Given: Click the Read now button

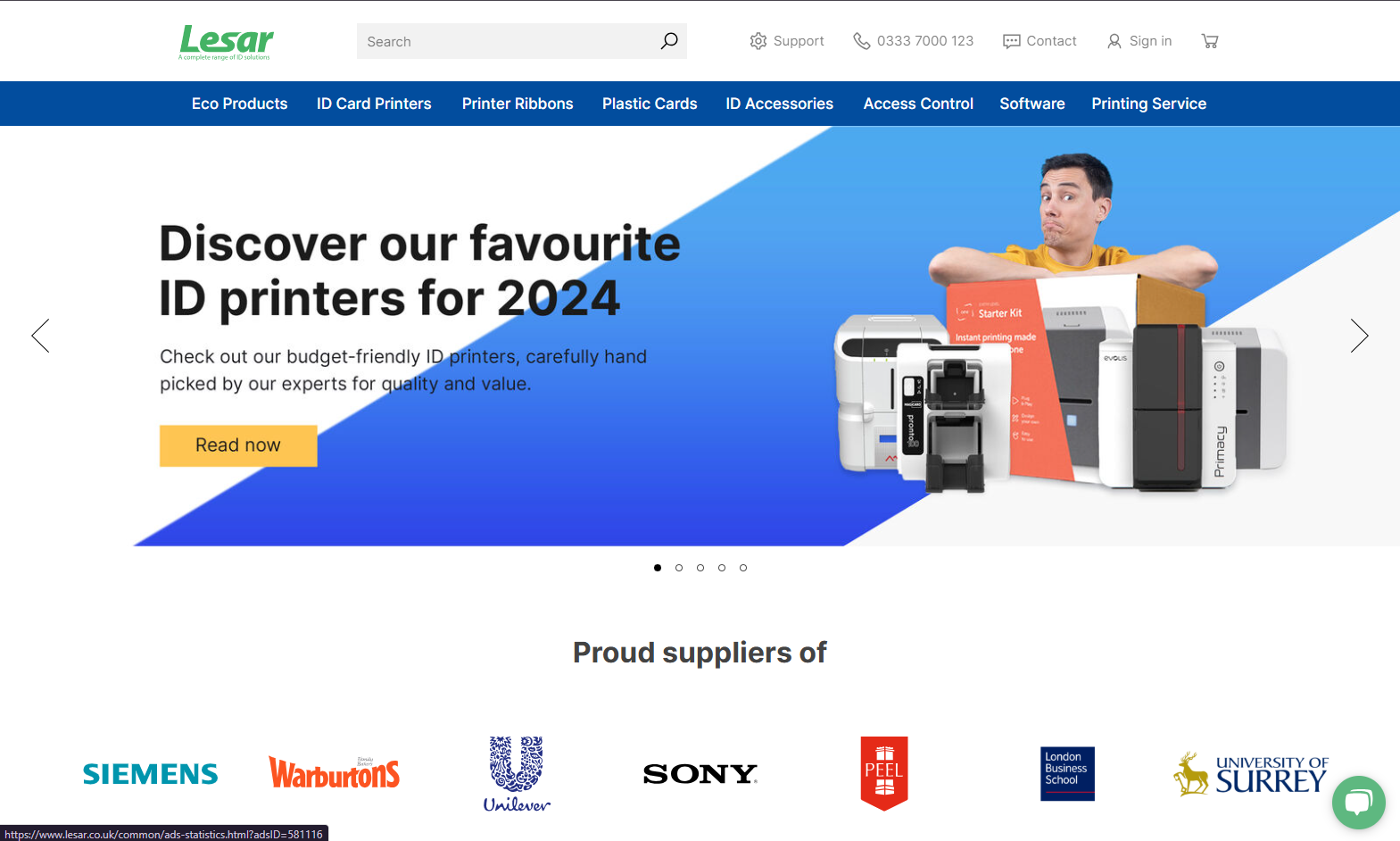Looking at the screenshot, I should [238, 445].
